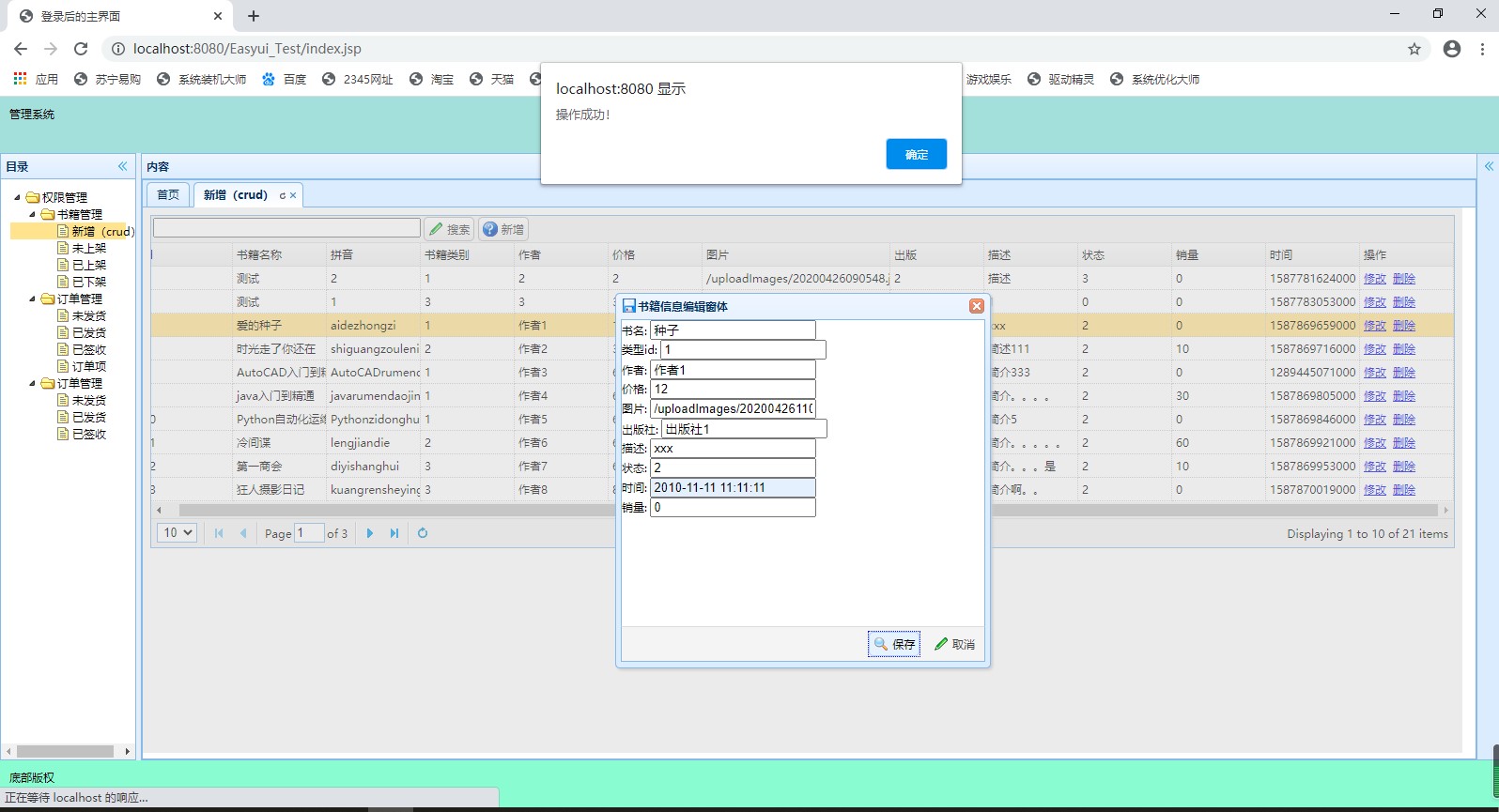Click the 价格 input field in dialog
The height and width of the screenshot is (812, 1499).
pyautogui.click(x=733, y=390)
